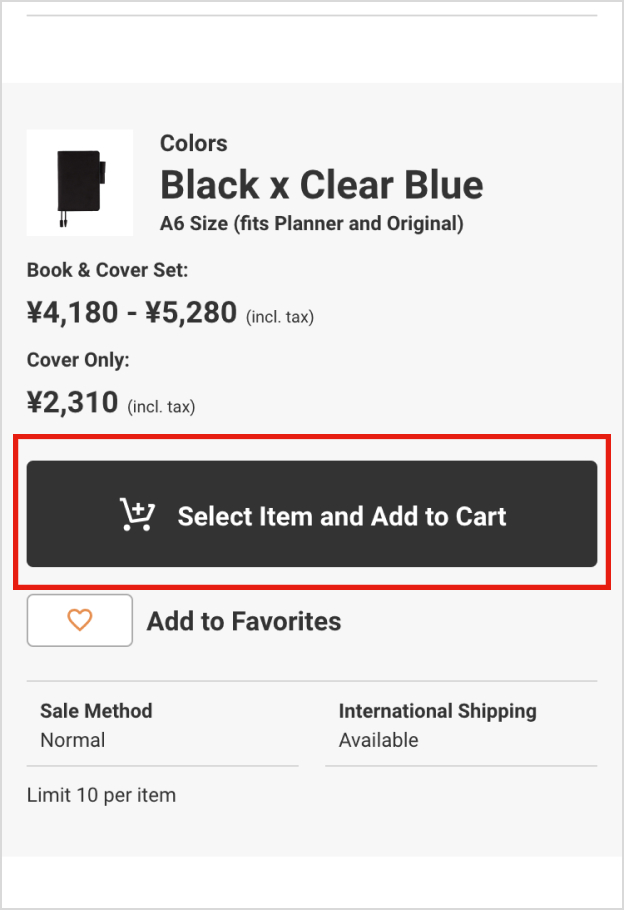Viewport: 624px width, 910px height.
Task: Click the Available shipping status text
Action: (378, 740)
